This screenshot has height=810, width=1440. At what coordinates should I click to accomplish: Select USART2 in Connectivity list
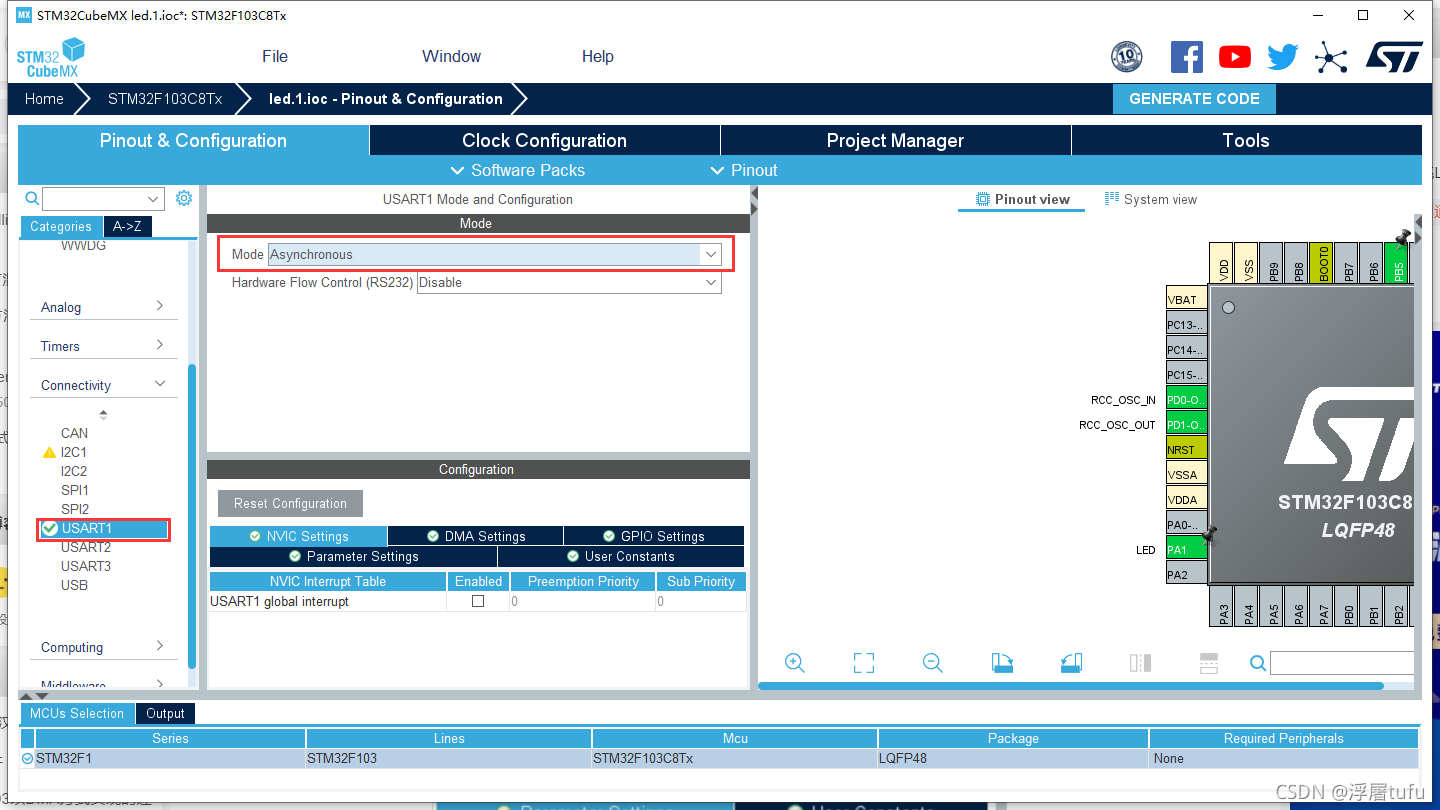pos(86,547)
